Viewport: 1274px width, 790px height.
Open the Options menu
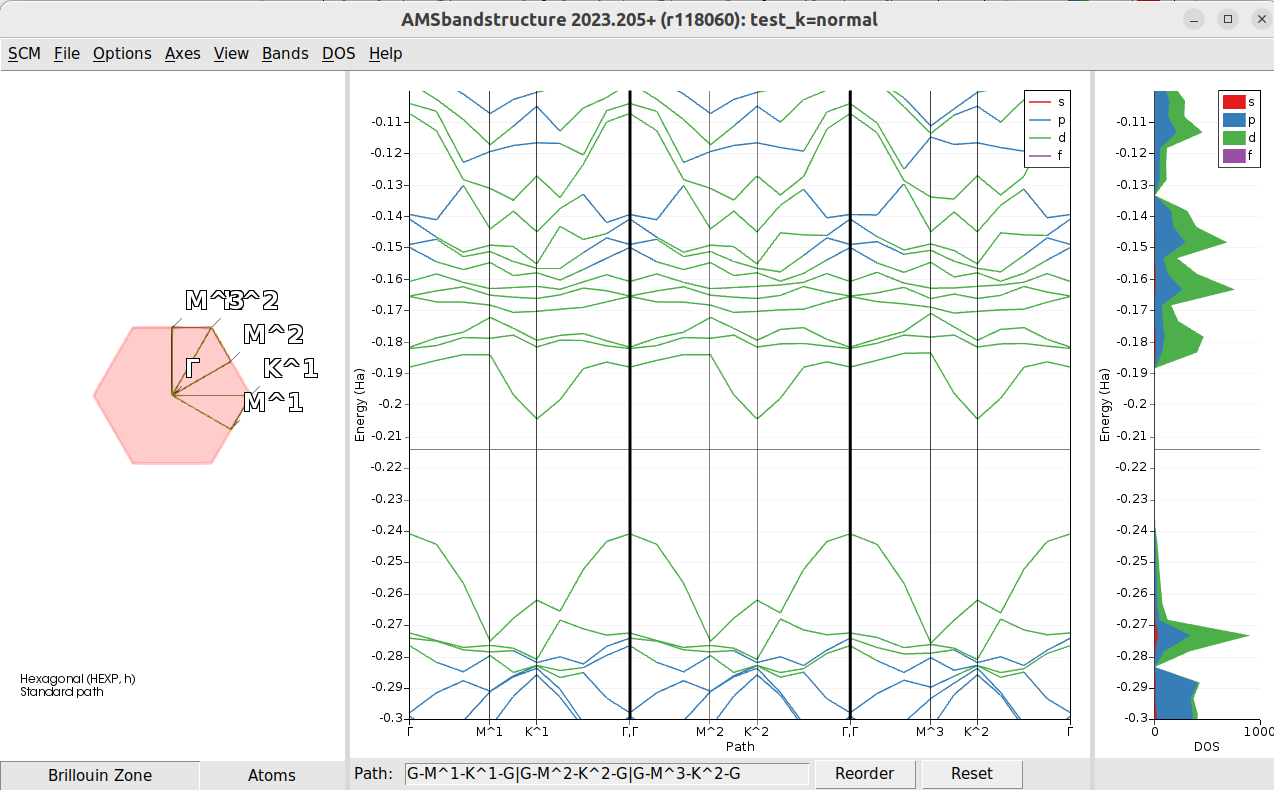tap(122, 53)
